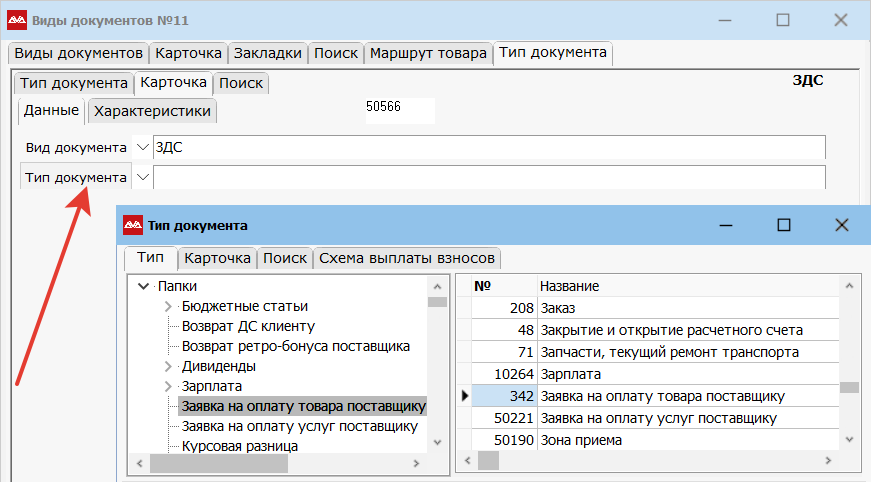Open the Вид документа dropdown arrow

click(142, 147)
